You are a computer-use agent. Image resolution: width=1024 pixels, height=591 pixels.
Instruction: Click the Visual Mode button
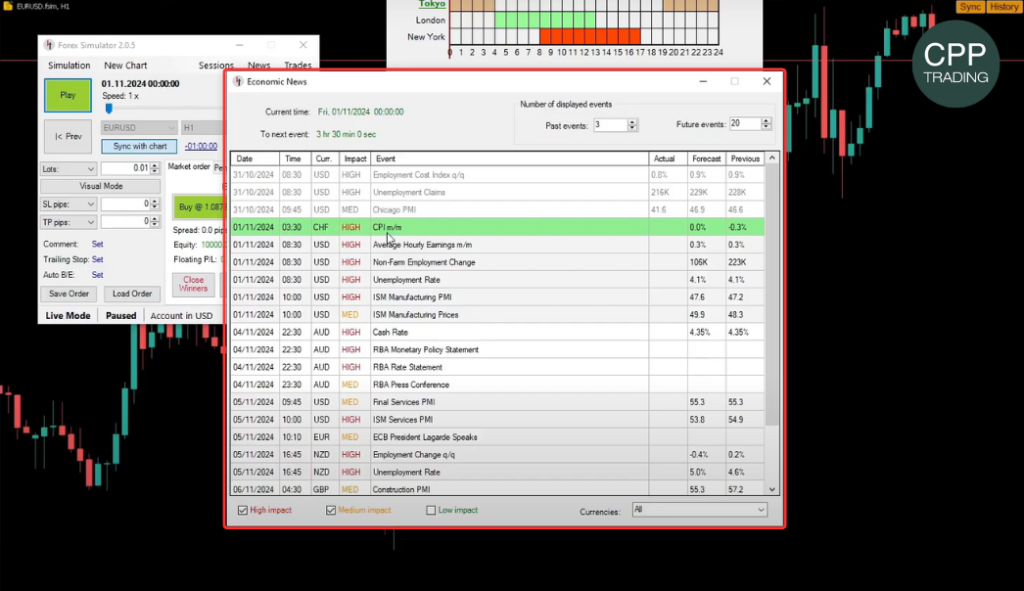tap(101, 186)
